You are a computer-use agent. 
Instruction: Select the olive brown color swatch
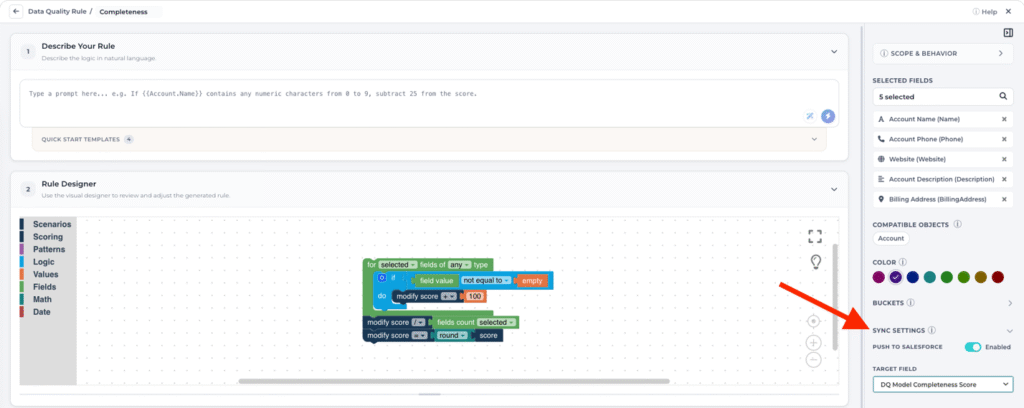coord(980,277)
